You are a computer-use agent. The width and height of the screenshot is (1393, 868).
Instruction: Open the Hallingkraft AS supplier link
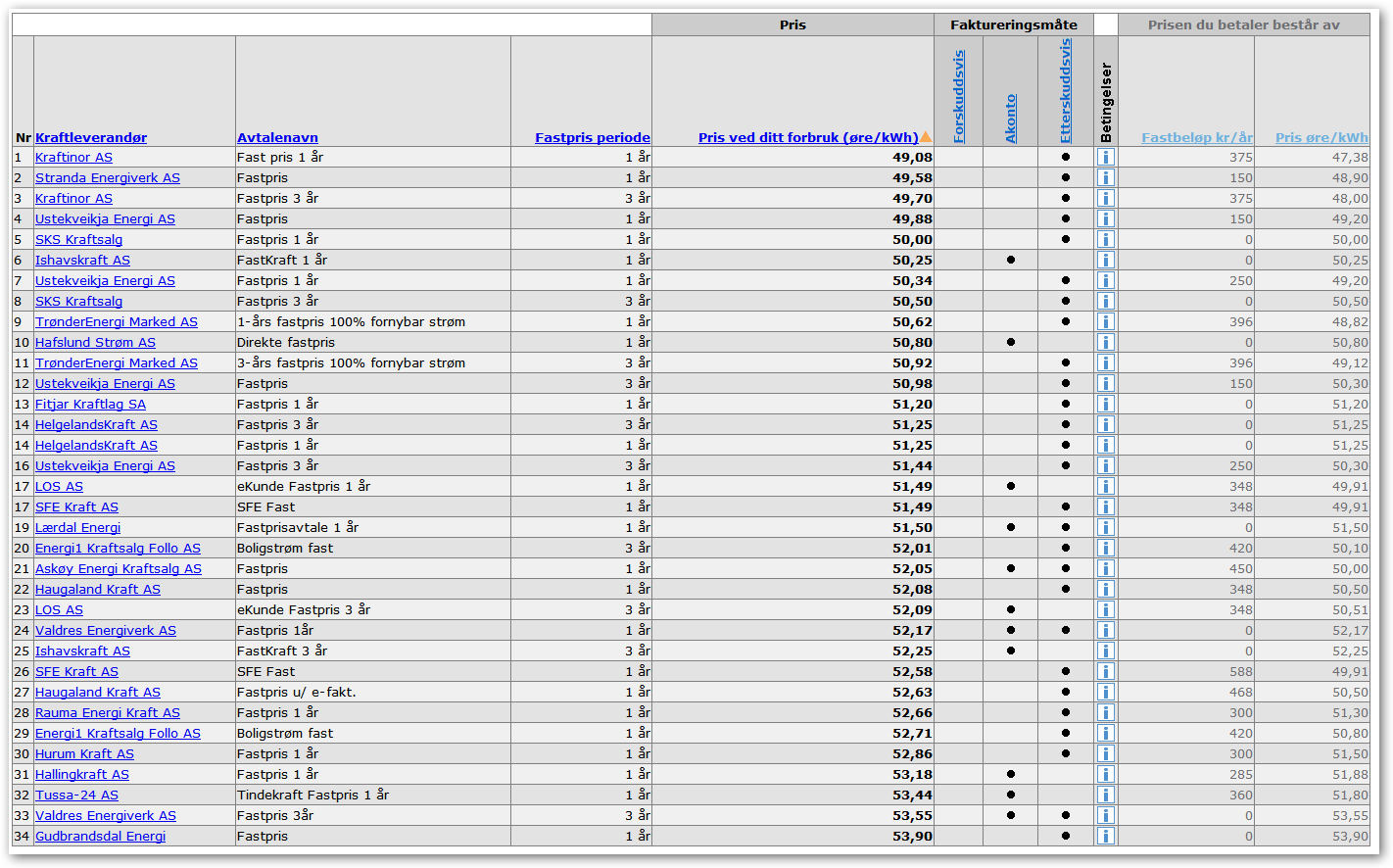(82, 774)
